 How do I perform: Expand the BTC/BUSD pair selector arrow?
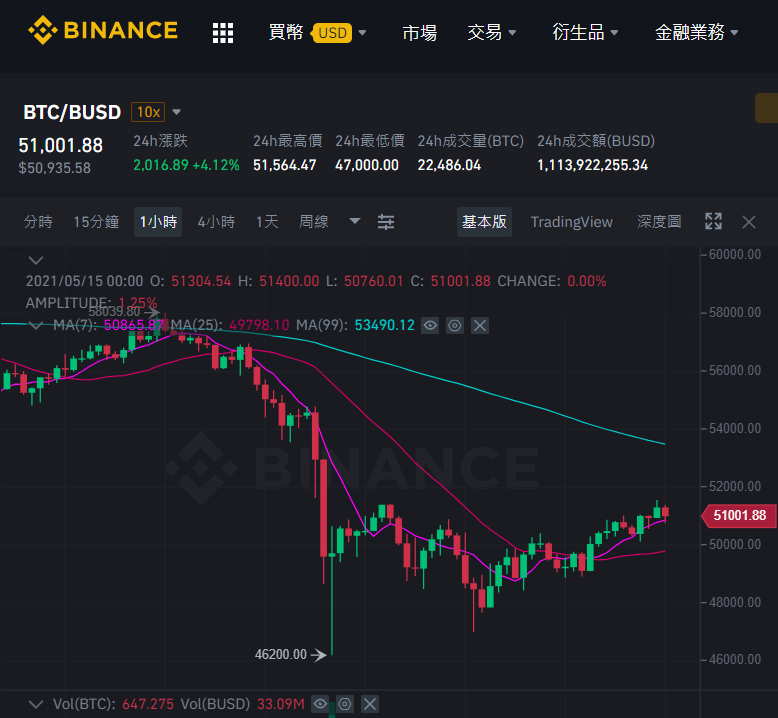pyautogui.click(x=176, y=112)
